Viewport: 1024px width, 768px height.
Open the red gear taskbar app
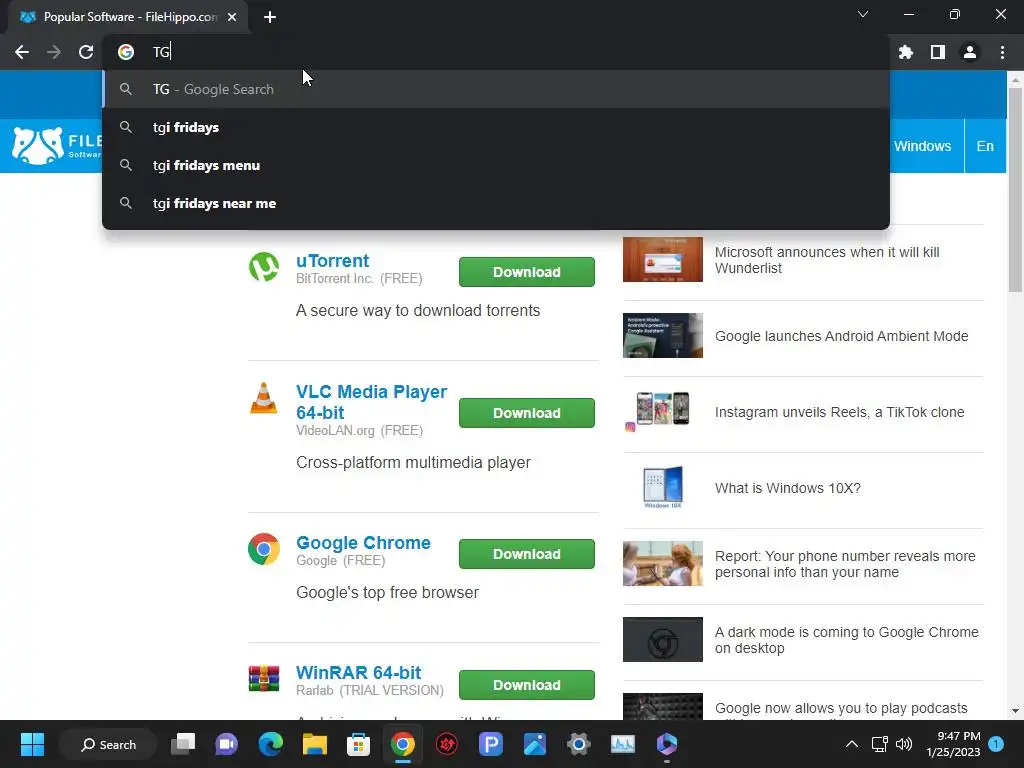pos(447,744)
